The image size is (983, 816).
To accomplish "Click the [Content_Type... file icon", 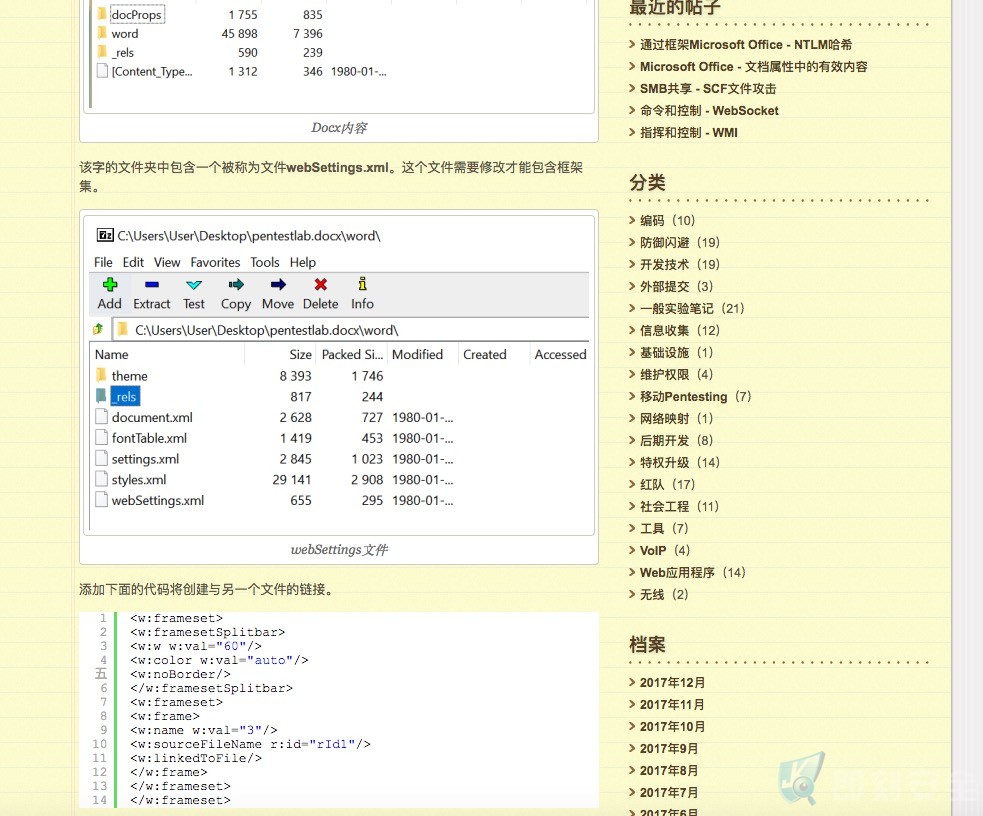I will tap(102, 71).
